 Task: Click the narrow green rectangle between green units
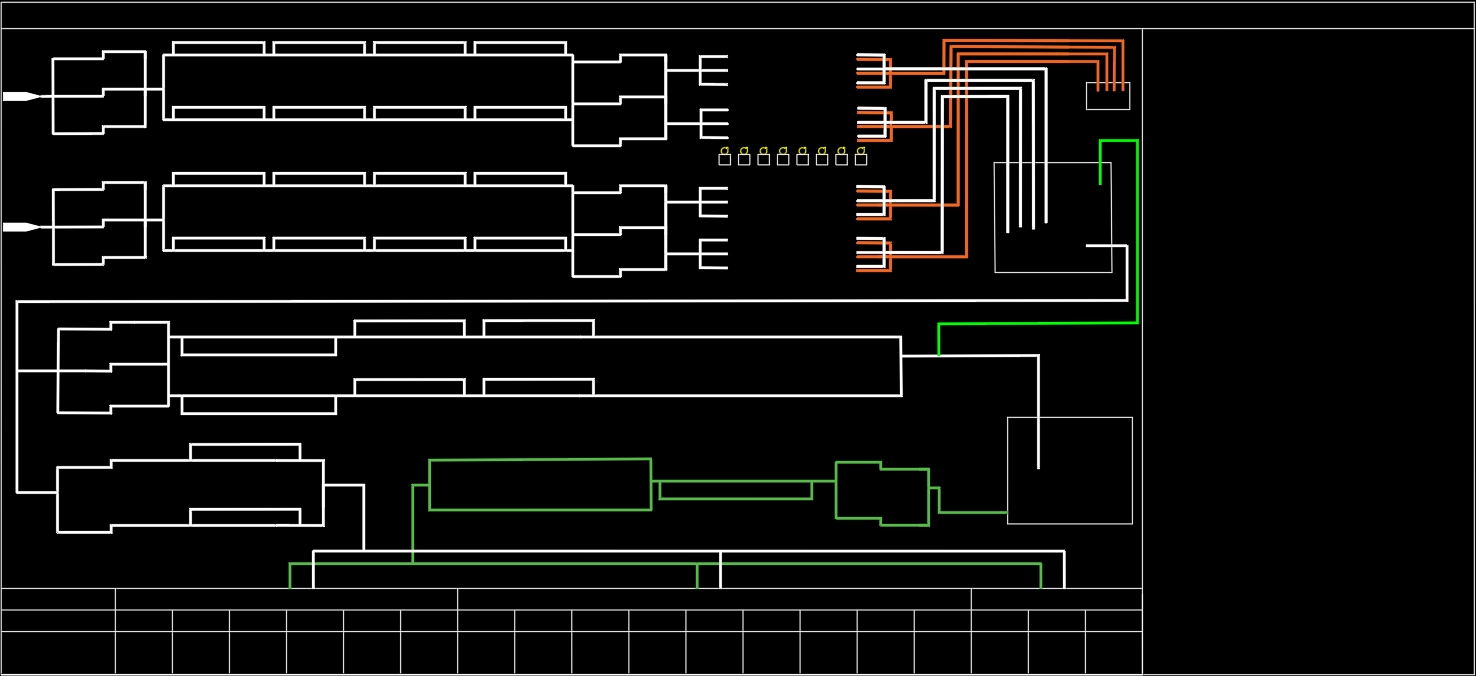tap(735, 490)
